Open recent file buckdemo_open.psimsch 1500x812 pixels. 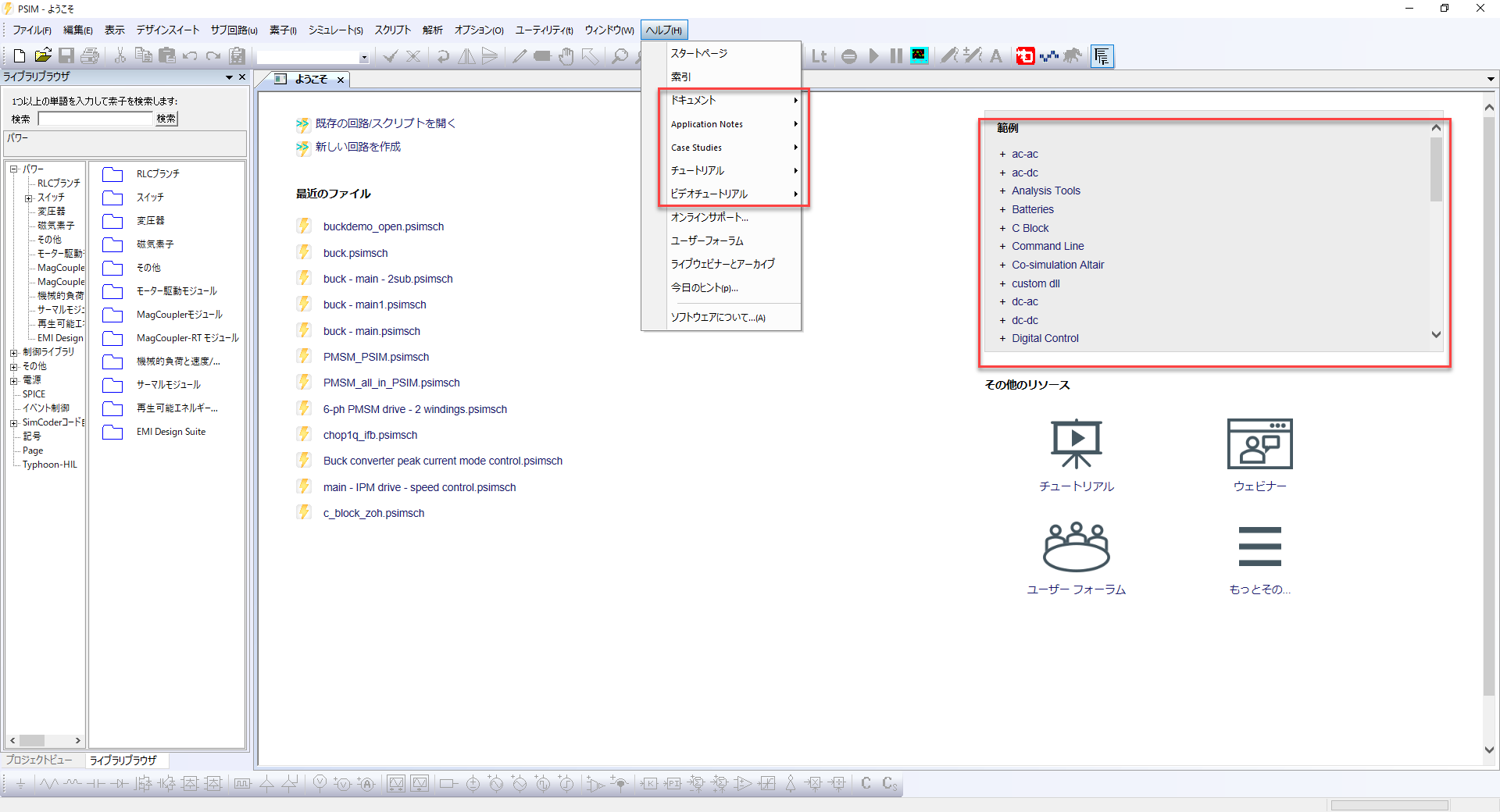(x=384, y=226)
